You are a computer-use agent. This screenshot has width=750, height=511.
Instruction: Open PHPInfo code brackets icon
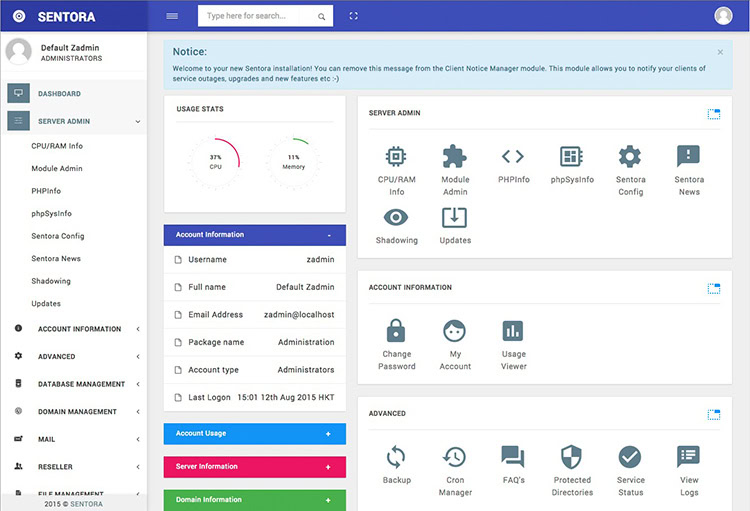pos(513,156)
